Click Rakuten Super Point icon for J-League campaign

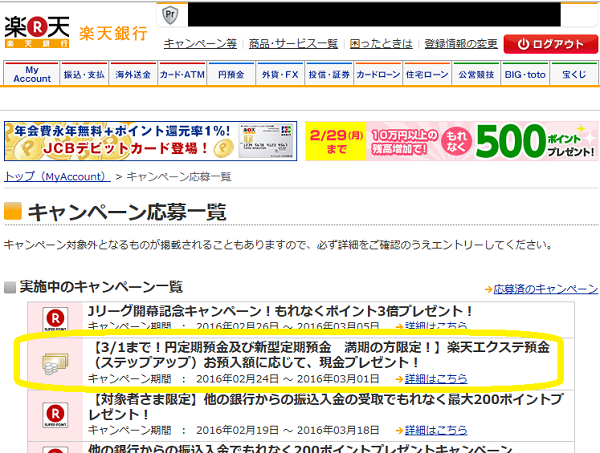tap(55, 319)
